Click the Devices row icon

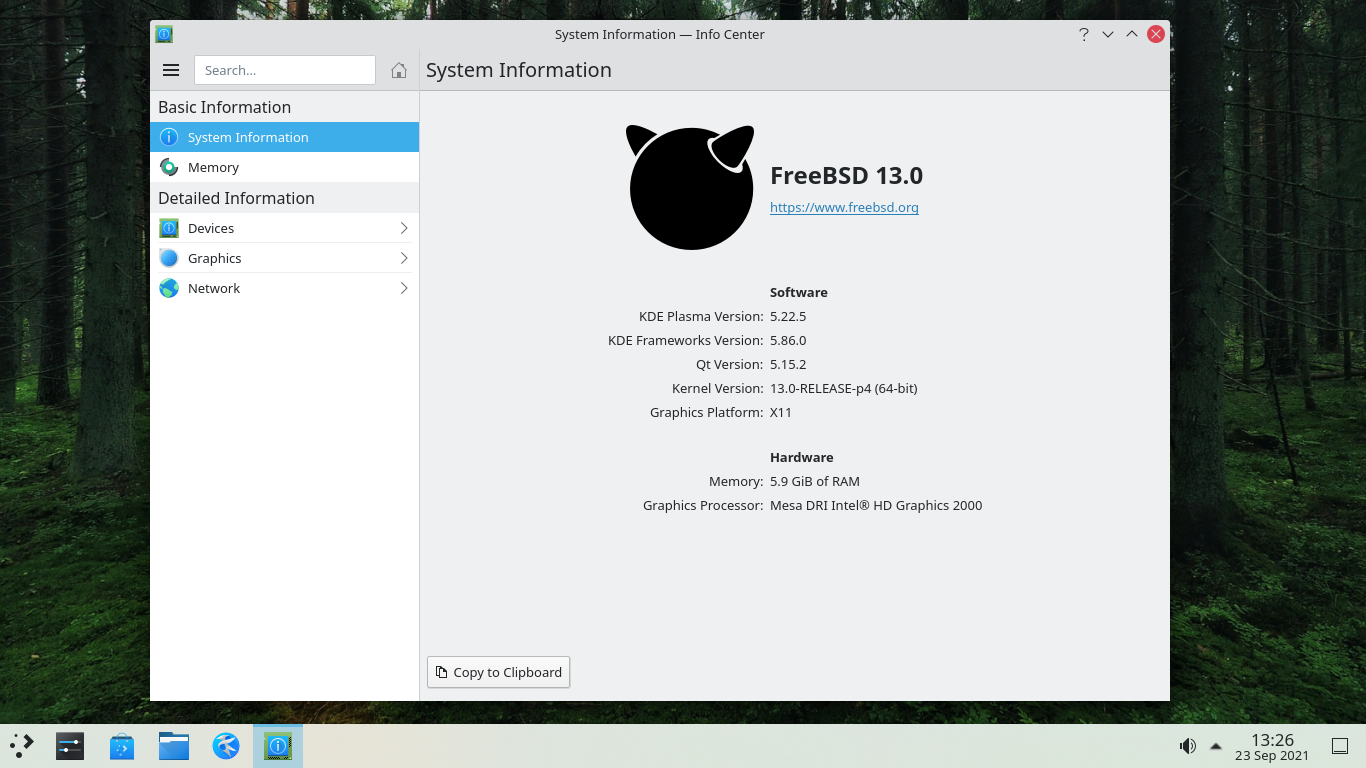(169, 228)
